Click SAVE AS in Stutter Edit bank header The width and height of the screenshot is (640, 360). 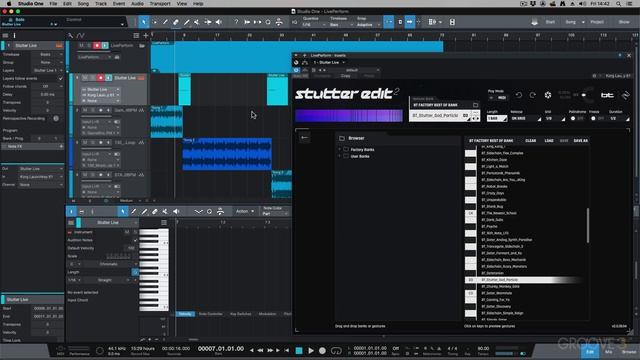pos(580,140)
